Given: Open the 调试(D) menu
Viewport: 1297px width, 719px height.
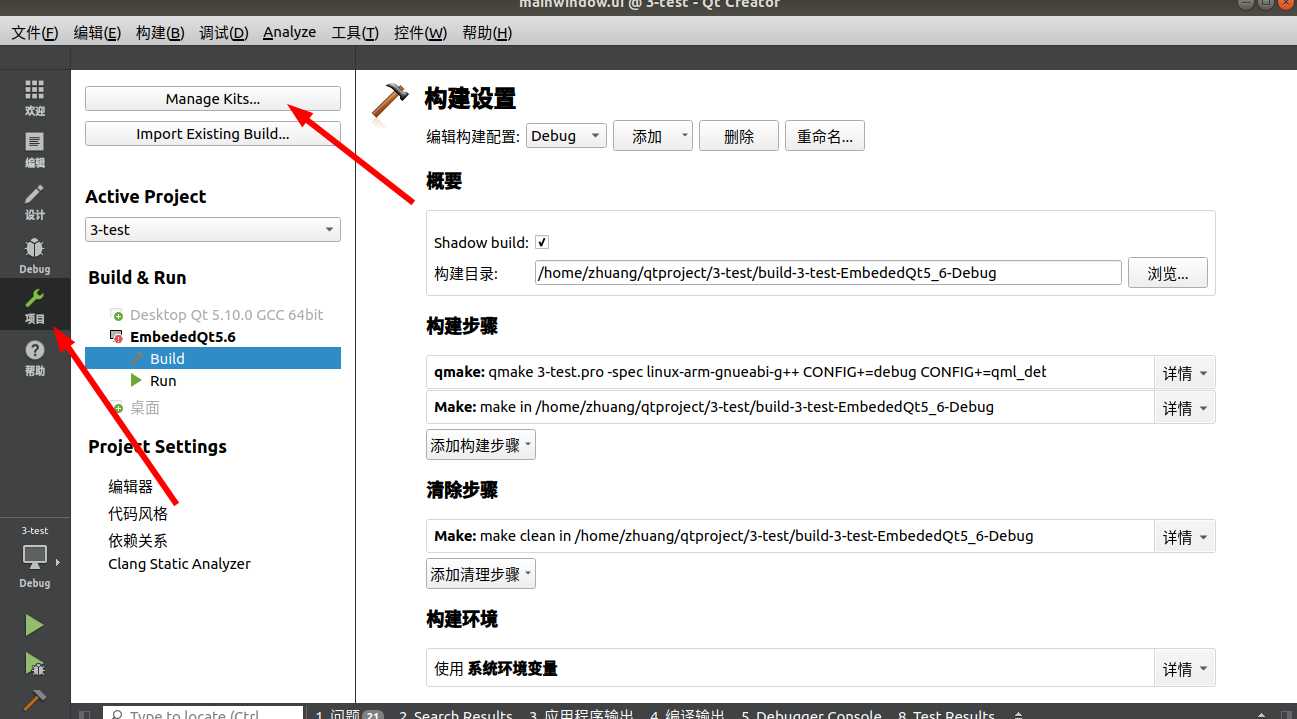Looking at the screenshot, I should [x=224, y=33].
